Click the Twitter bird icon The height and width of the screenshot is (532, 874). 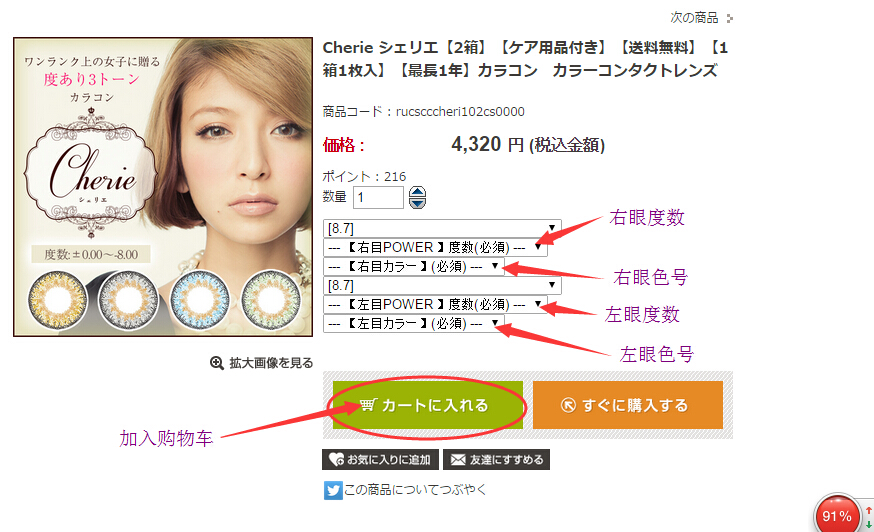coord(333,490)
